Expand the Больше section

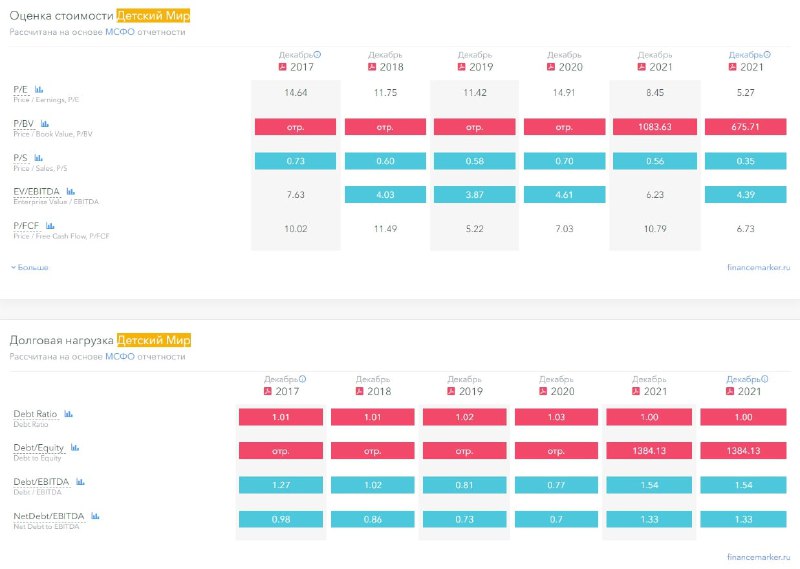point(30,267)
